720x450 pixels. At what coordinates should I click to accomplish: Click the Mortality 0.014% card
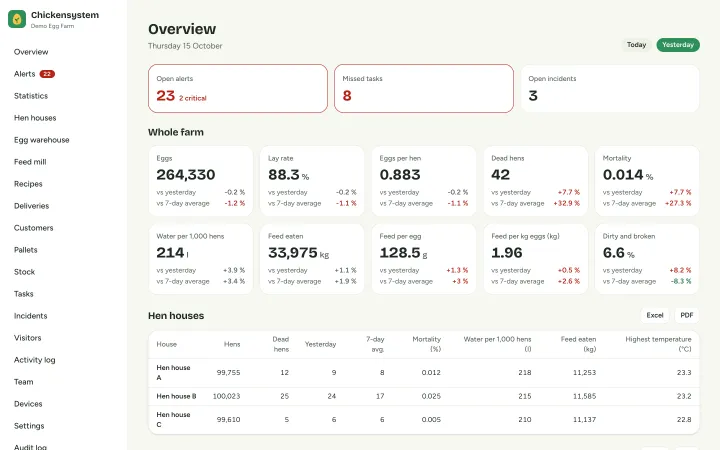click(647, 181)
